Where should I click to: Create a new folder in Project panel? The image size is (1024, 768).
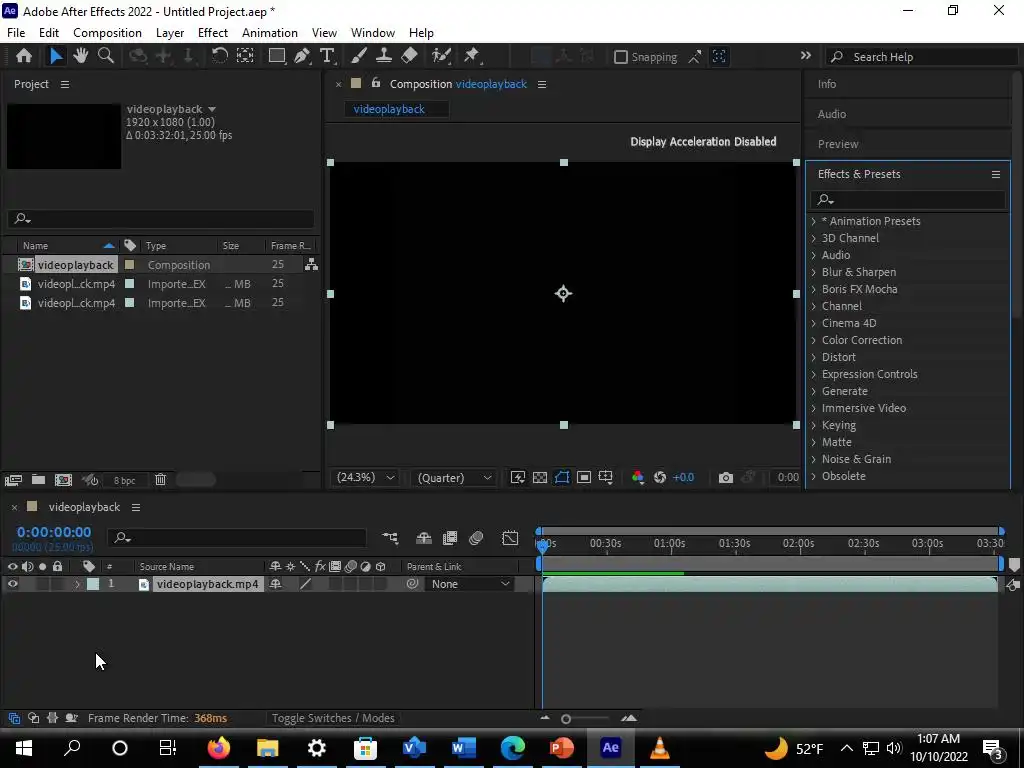coord(39,480)
